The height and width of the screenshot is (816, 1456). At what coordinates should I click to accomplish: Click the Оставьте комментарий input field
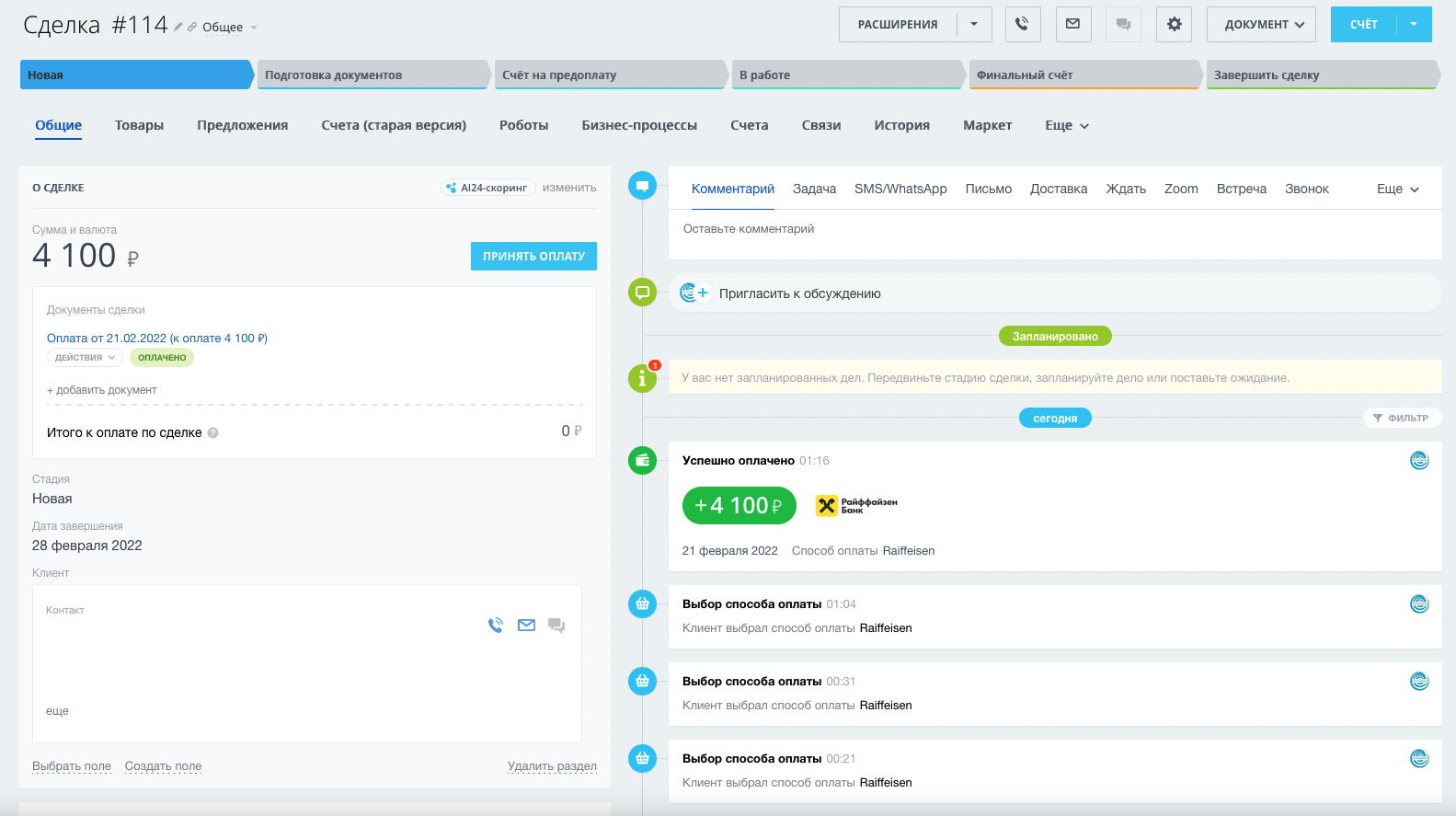point(1053,229)
